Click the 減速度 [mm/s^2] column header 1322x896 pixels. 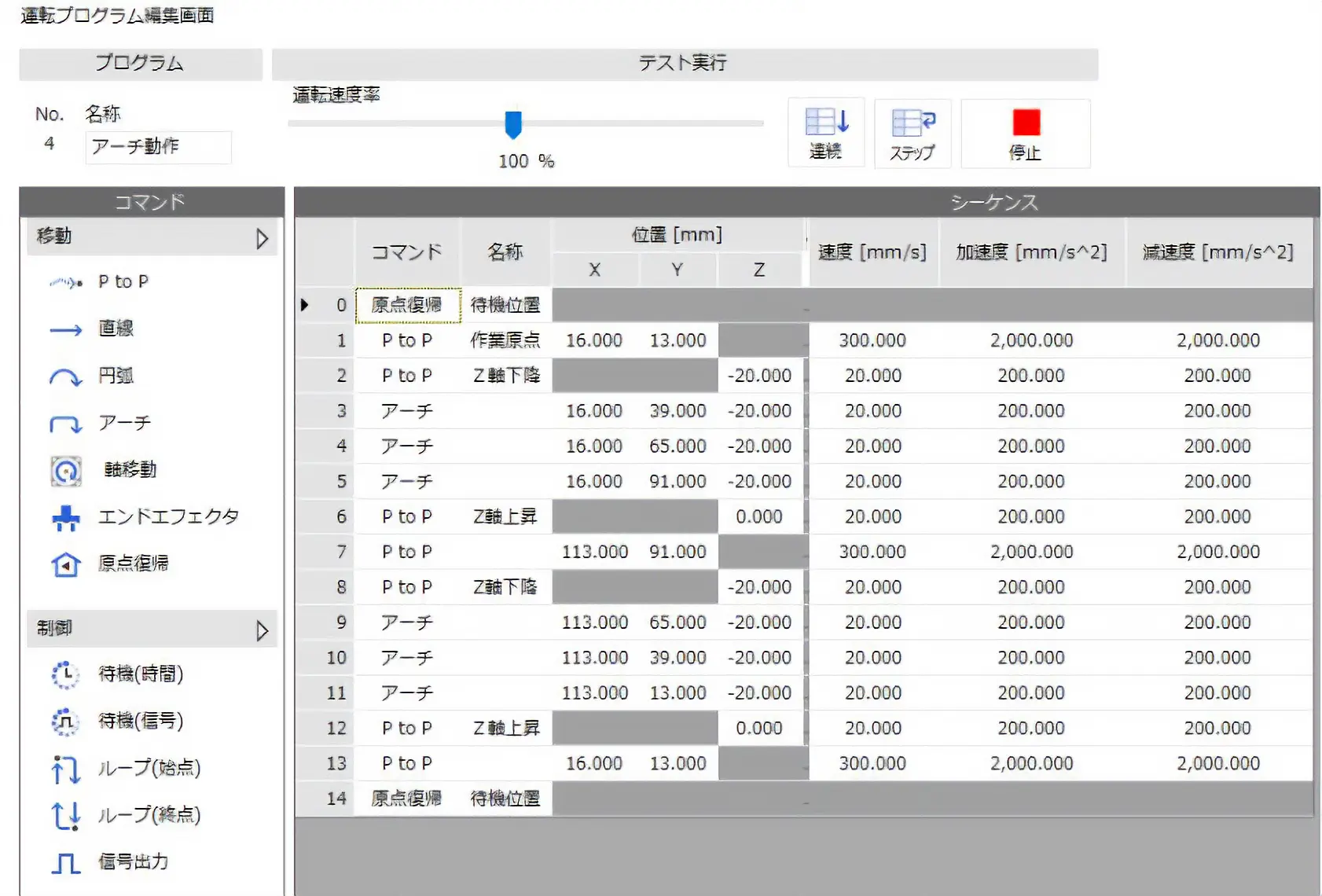click(1218, 252)
